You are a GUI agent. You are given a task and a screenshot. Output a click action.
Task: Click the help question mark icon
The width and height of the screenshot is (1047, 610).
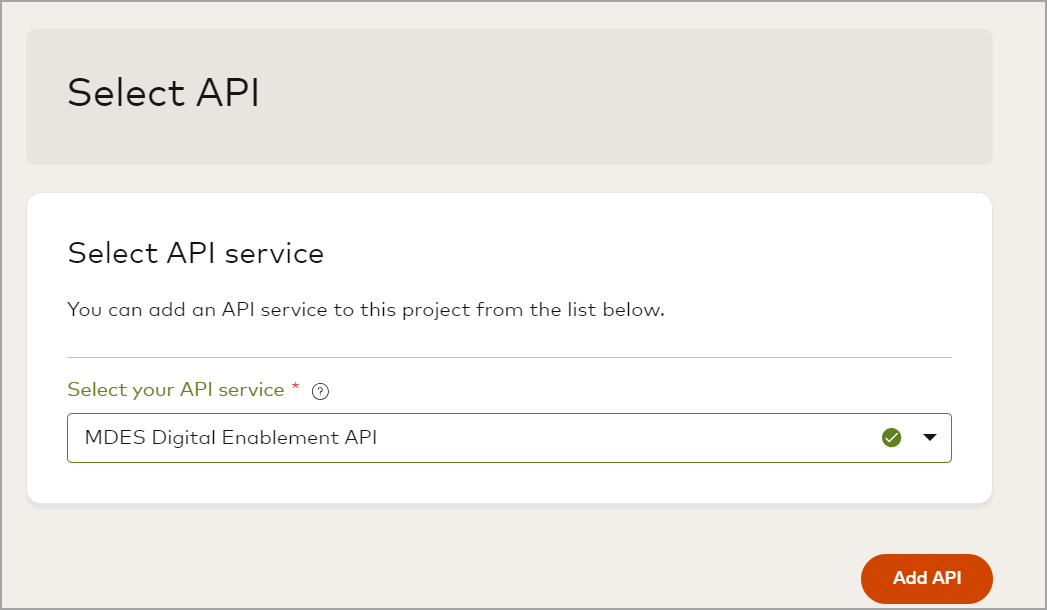[x=320, y=392]
